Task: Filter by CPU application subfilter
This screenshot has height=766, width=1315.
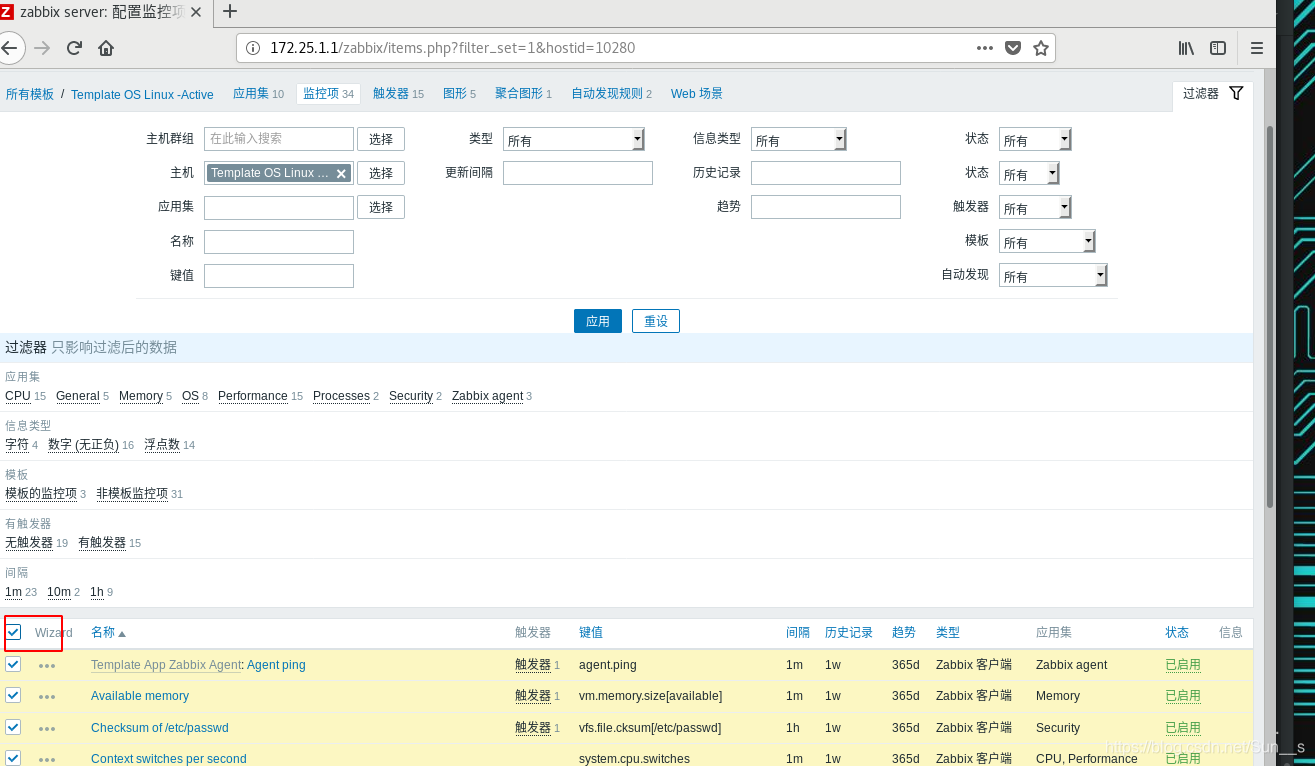Action: pos(18,396)
